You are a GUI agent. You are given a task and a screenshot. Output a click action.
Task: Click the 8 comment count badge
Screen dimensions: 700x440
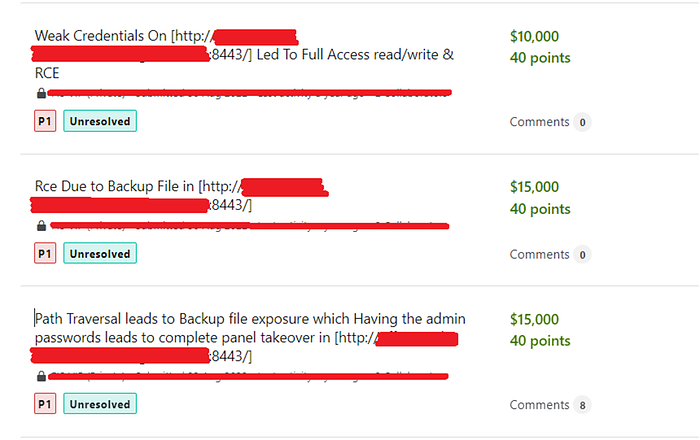(x=582, y=405)
